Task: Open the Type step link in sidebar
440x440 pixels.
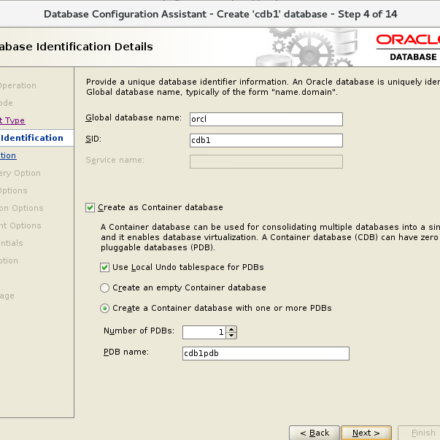Action: pyautogui.click(x=12, y=120)
